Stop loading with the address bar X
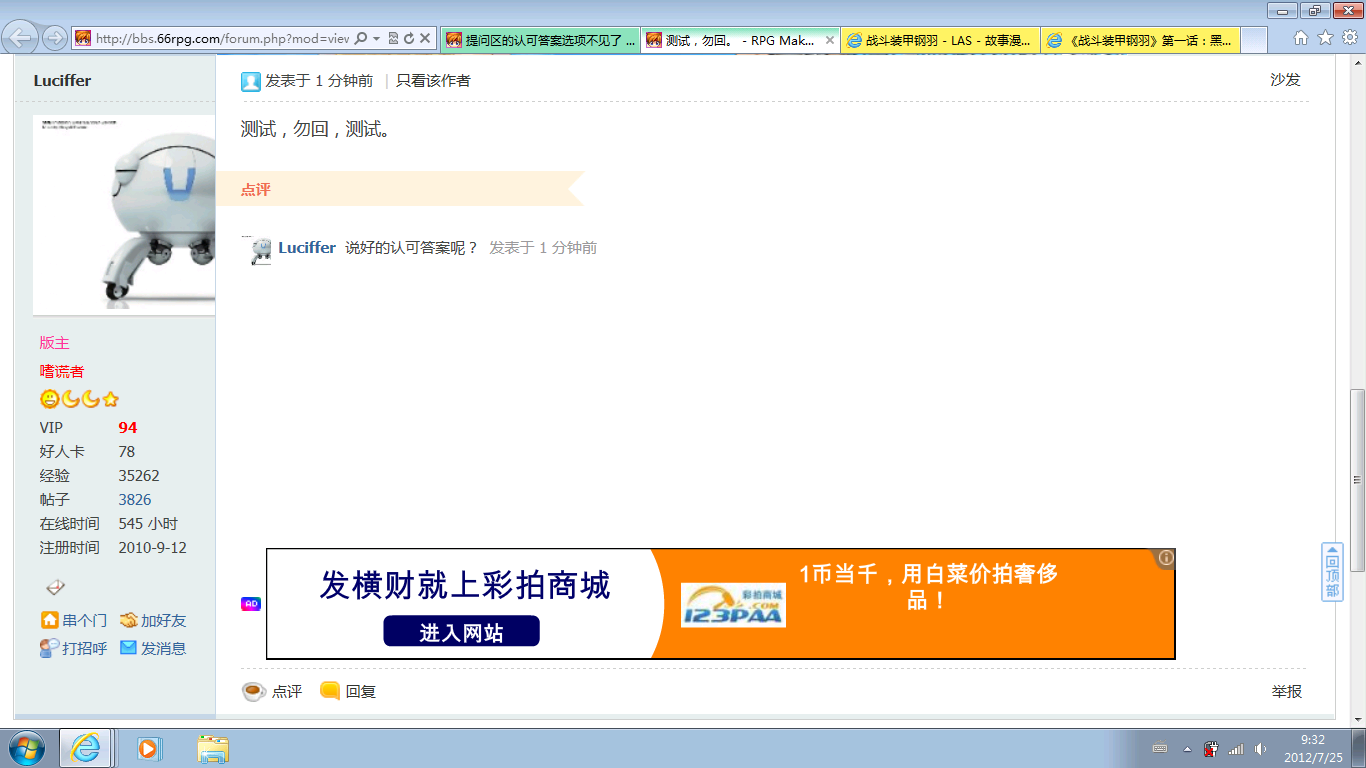1366x768 pixels. click(x=425, y=38)
